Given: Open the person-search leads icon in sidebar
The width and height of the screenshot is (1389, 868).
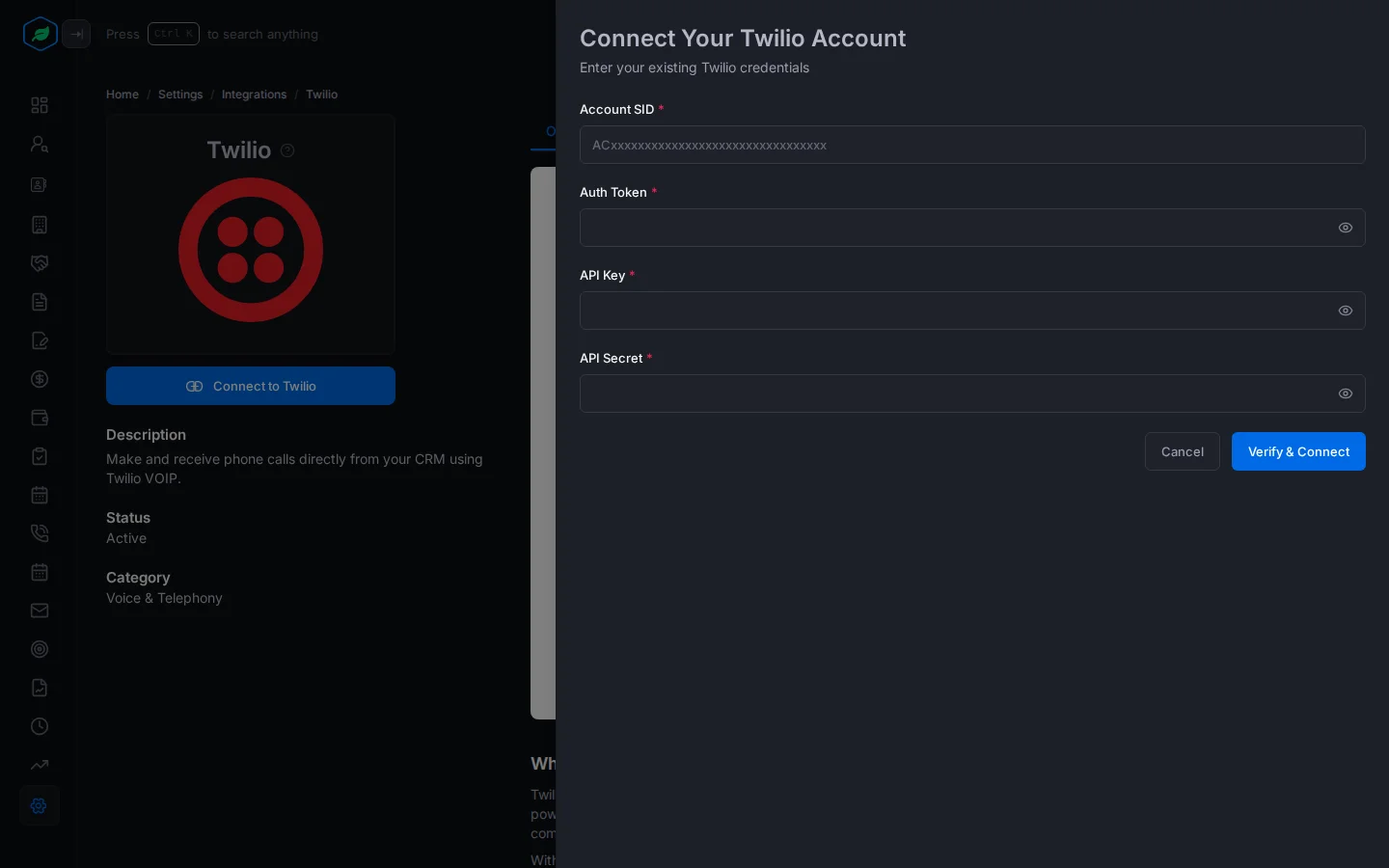Looking at the screenshot, I should [40, 144].
